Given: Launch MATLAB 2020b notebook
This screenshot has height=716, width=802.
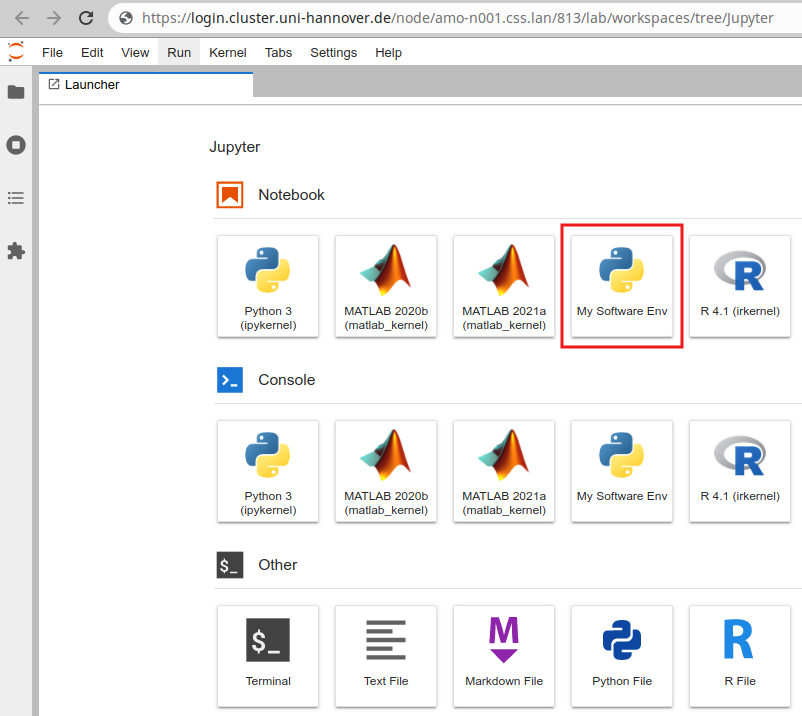Looking at the screenshot, I should point(386,286).
